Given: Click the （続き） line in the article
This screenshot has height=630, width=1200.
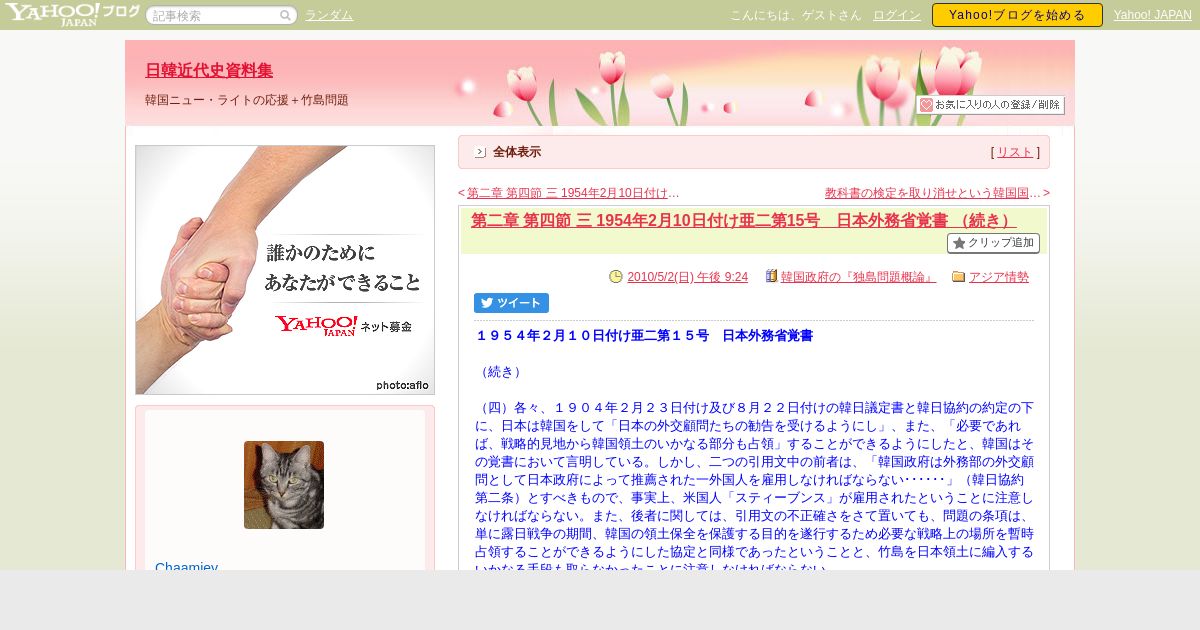Looking at the screenshot, I should [500, 372].
